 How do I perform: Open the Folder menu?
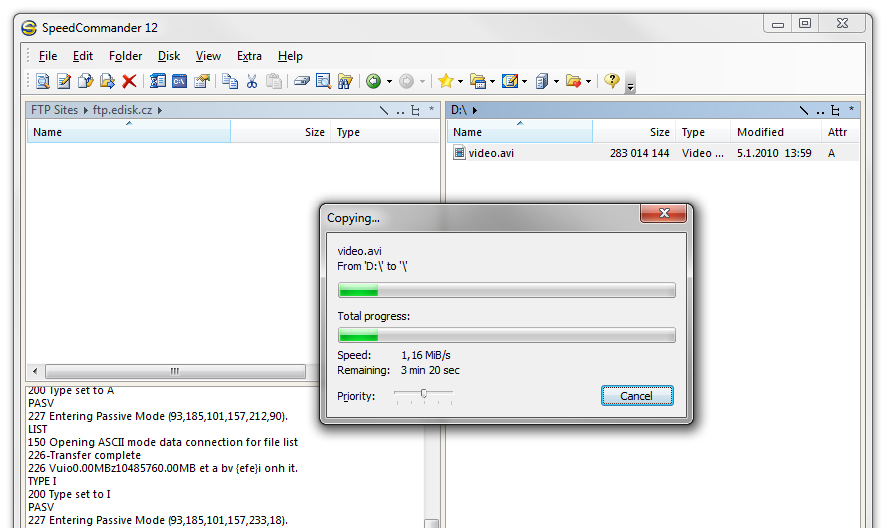pos(125,56)
